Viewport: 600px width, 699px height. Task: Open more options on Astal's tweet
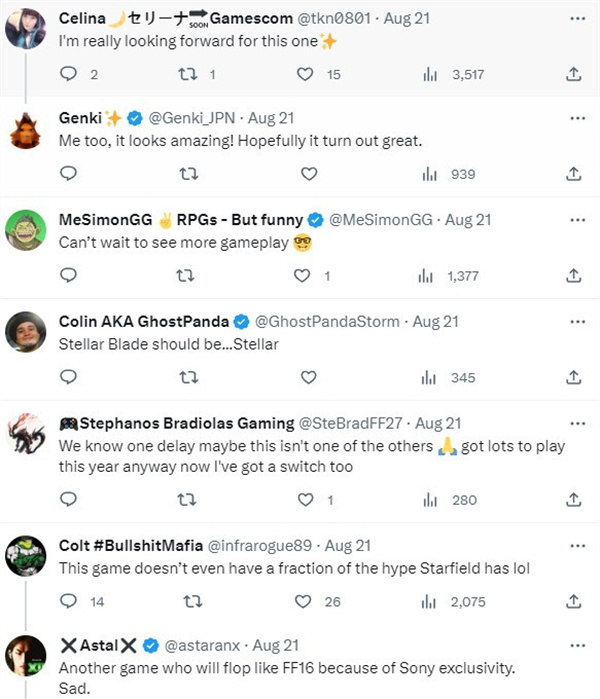[576, 645]
